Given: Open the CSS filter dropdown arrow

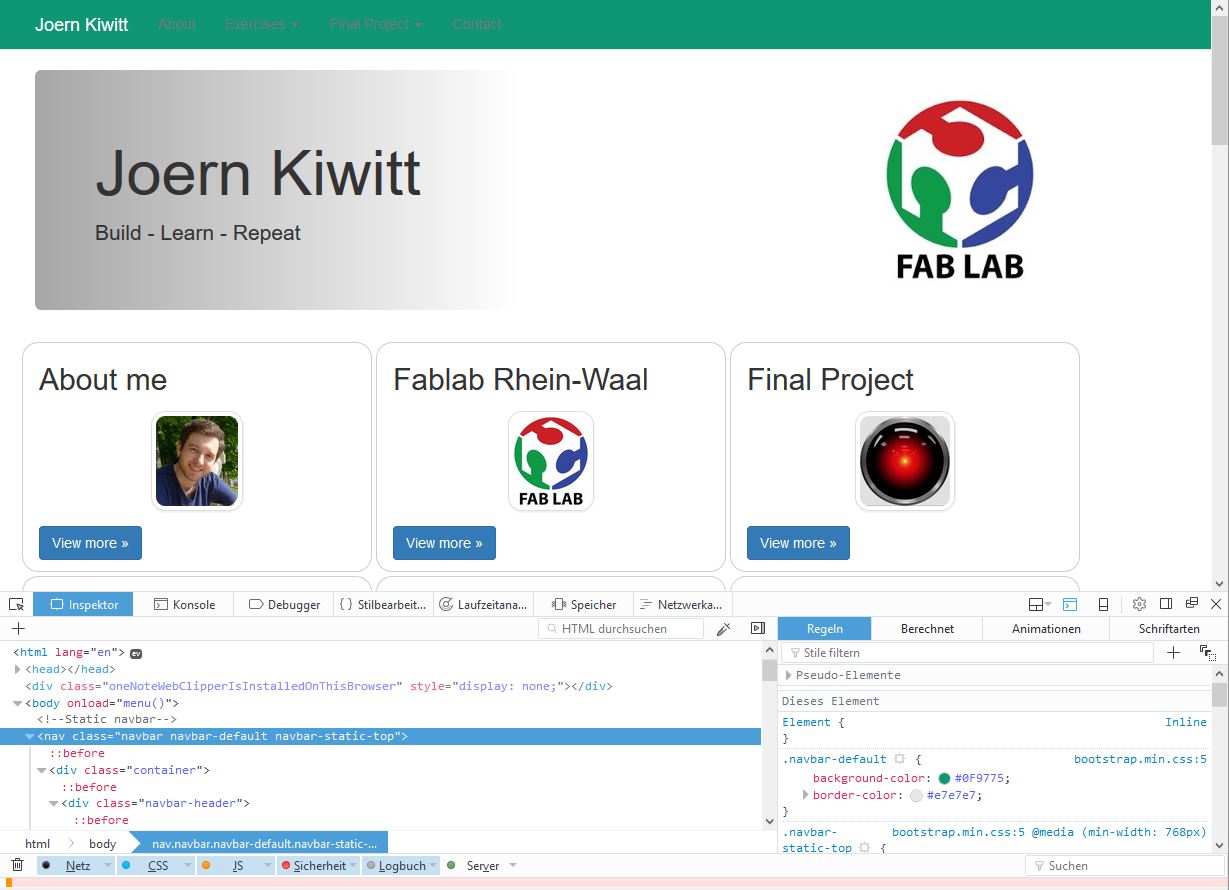Looking at the screenshot, I should (x=187, y=865).
